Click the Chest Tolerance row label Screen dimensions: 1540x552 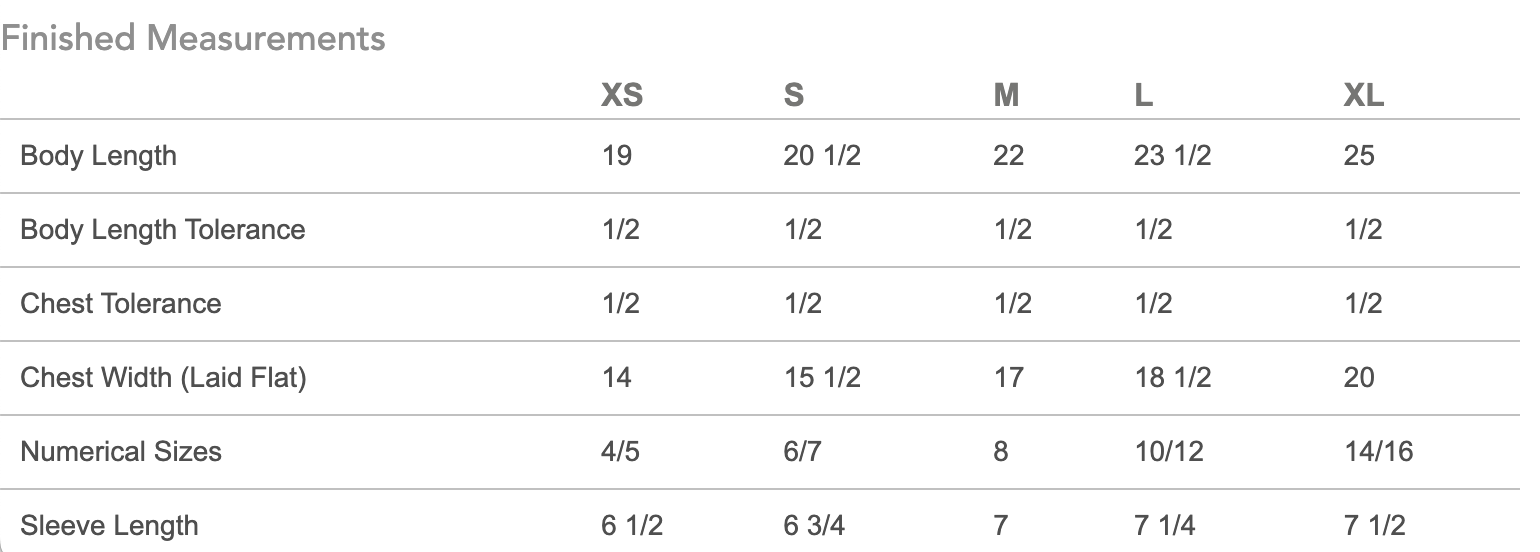[121, 304]
